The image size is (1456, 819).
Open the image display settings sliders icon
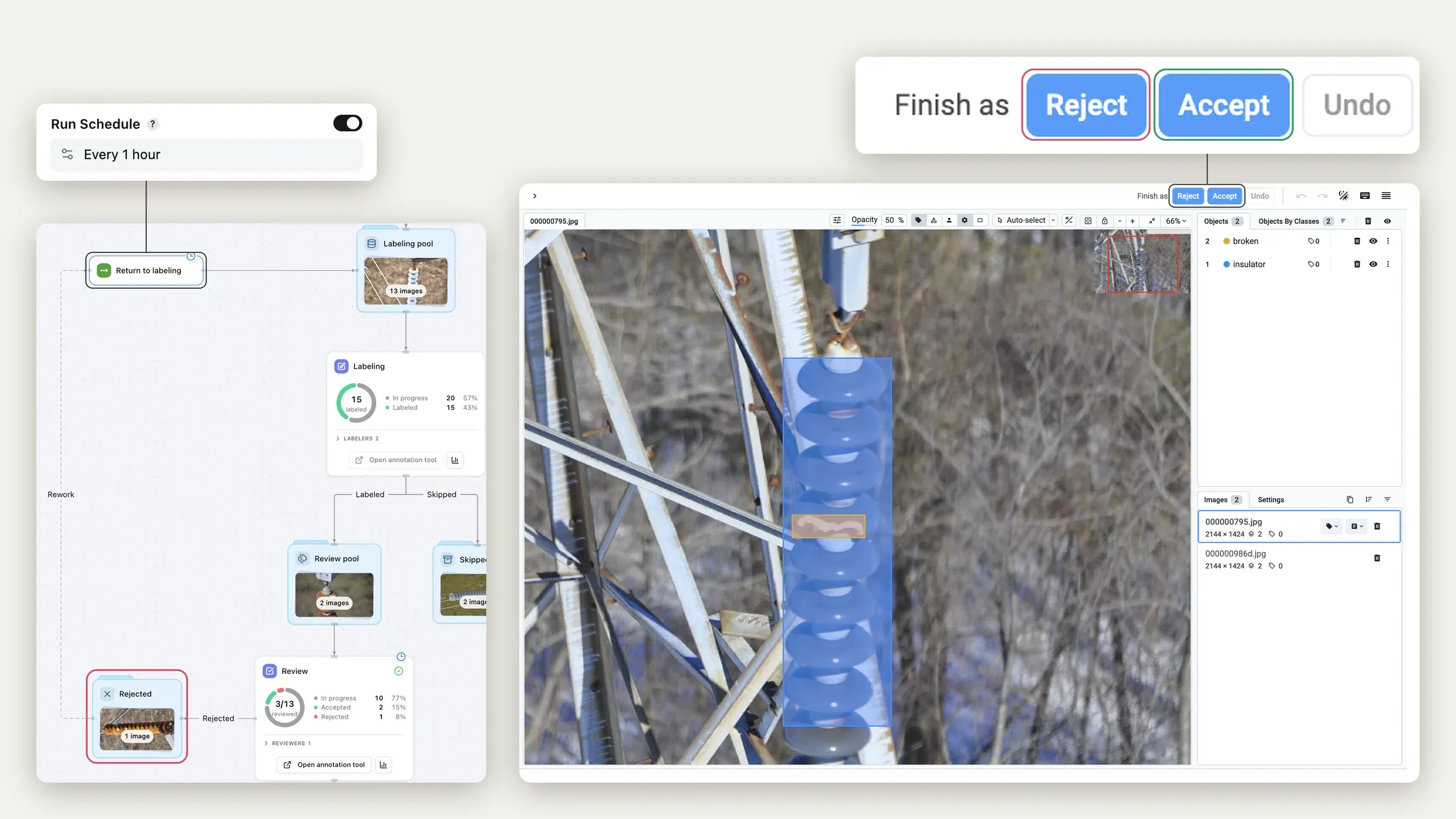click(837, 220)
